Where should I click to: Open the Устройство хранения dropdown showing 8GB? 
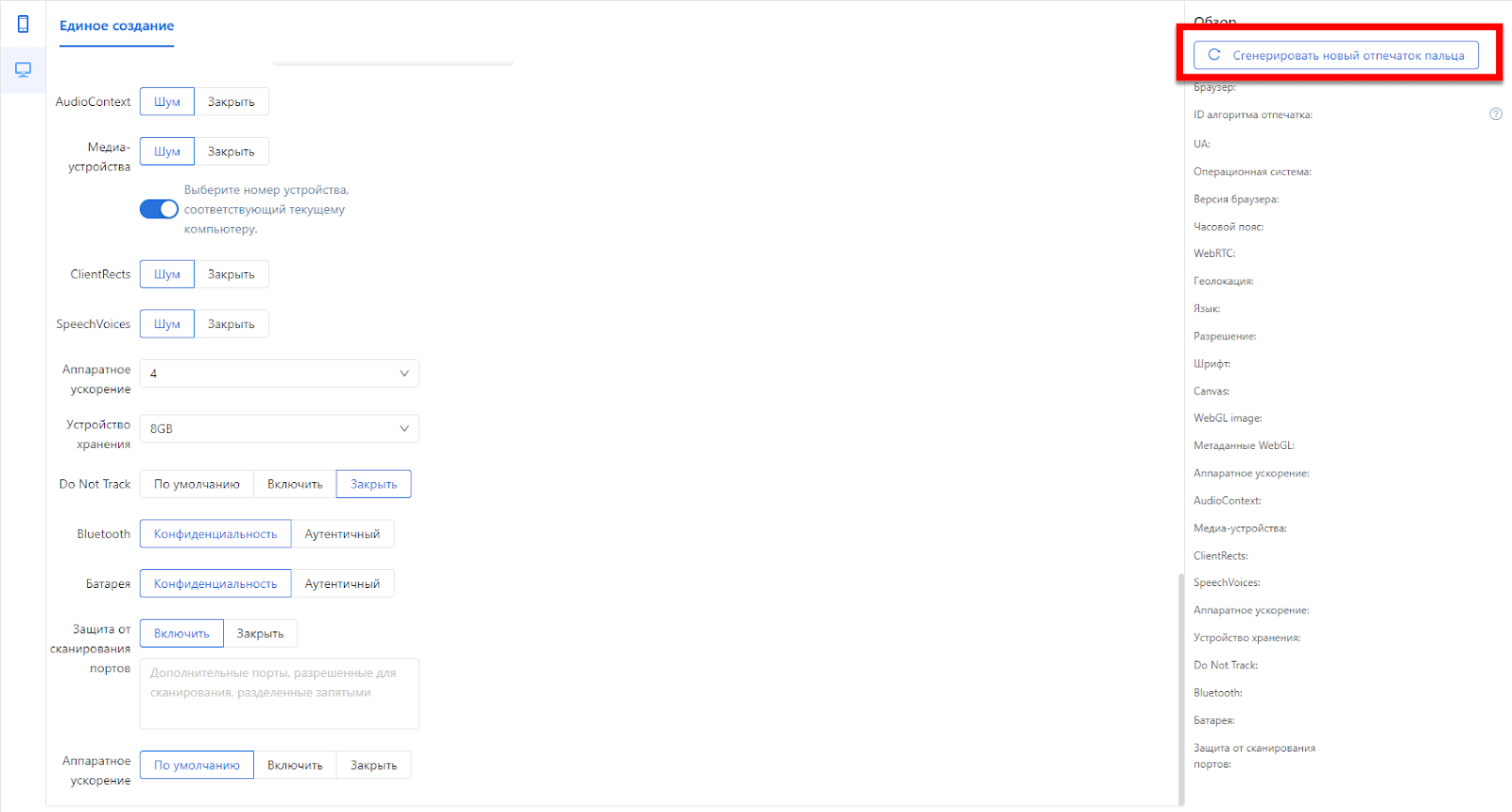[x=280, y=428]
